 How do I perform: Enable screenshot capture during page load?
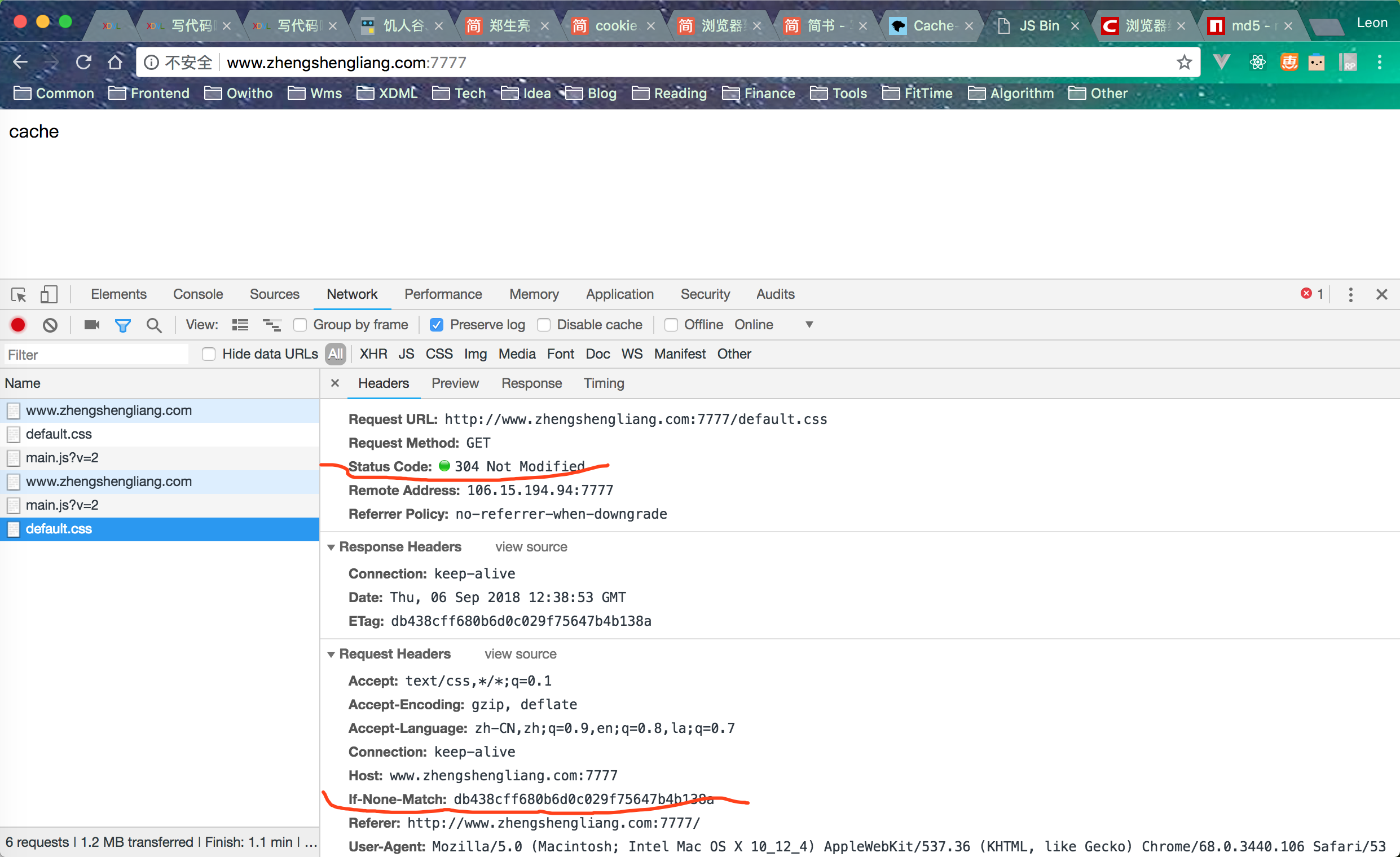91,324
